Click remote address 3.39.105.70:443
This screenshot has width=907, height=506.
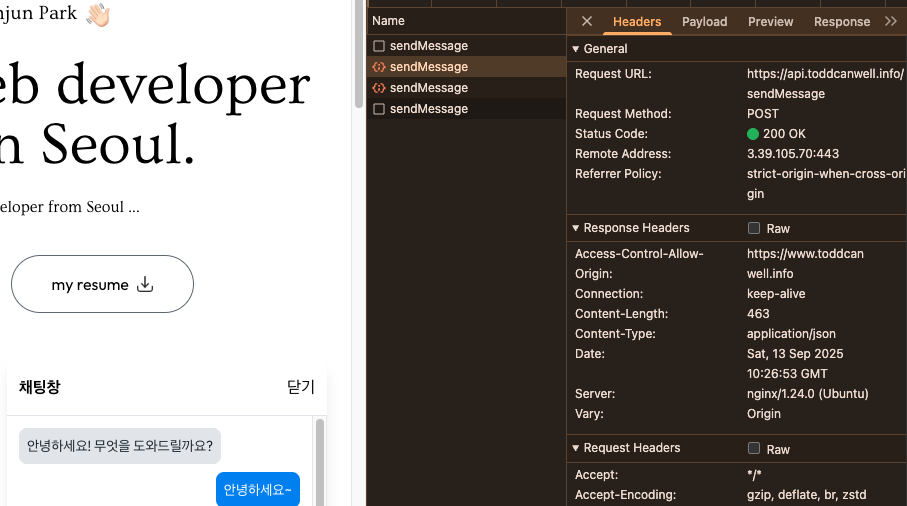[792, 154]
